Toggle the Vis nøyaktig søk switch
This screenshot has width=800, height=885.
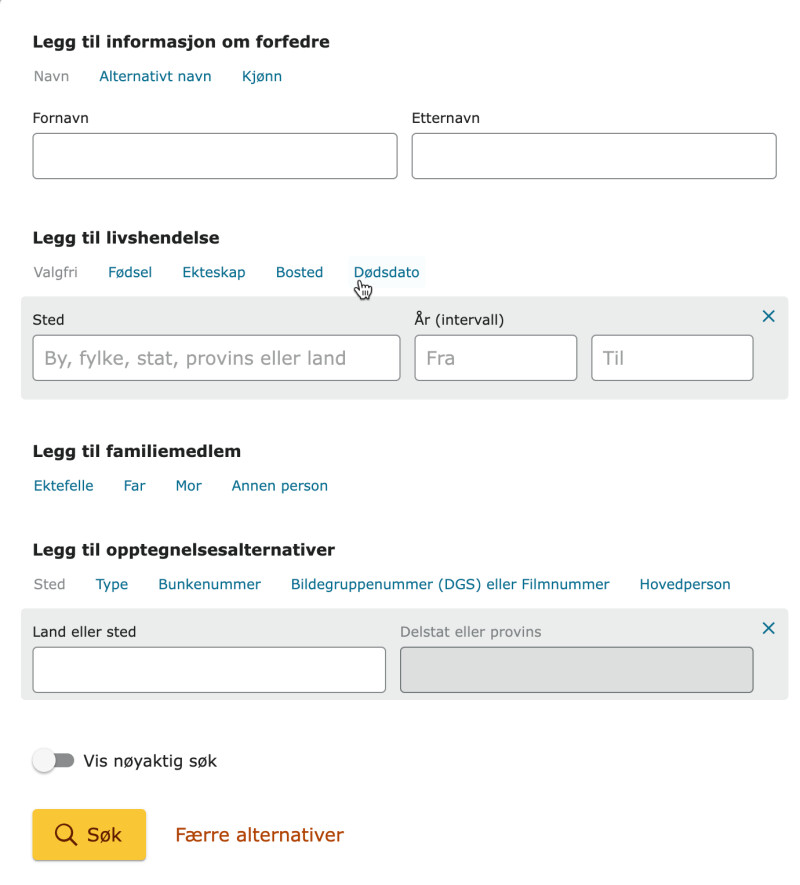53,761
